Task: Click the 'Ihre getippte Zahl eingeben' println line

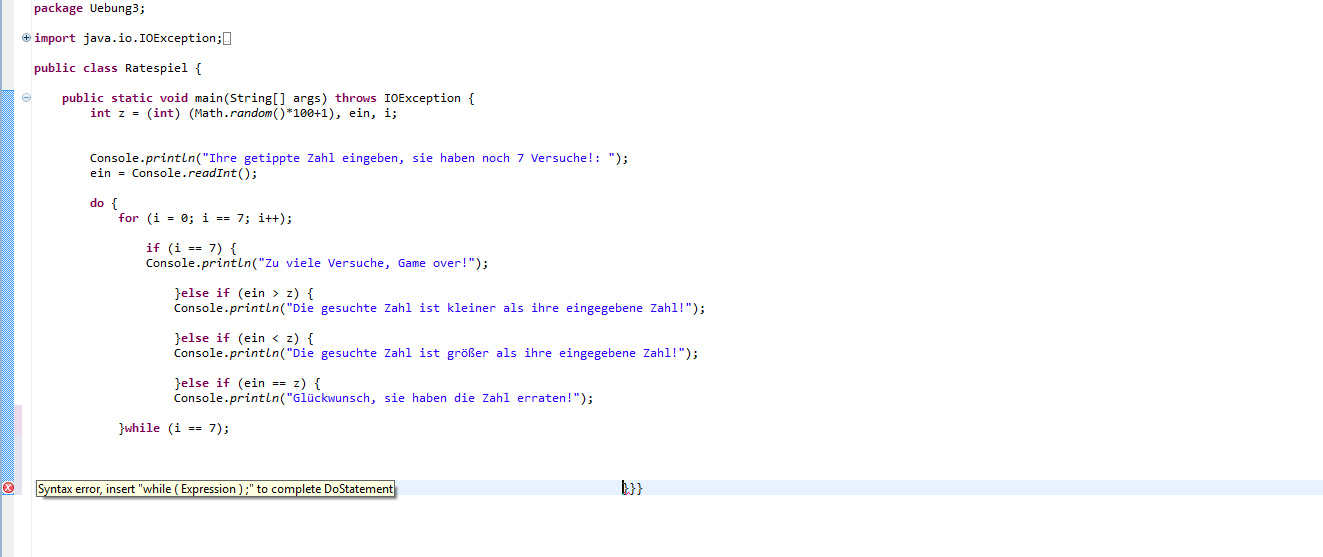Action: pos(359,158)
